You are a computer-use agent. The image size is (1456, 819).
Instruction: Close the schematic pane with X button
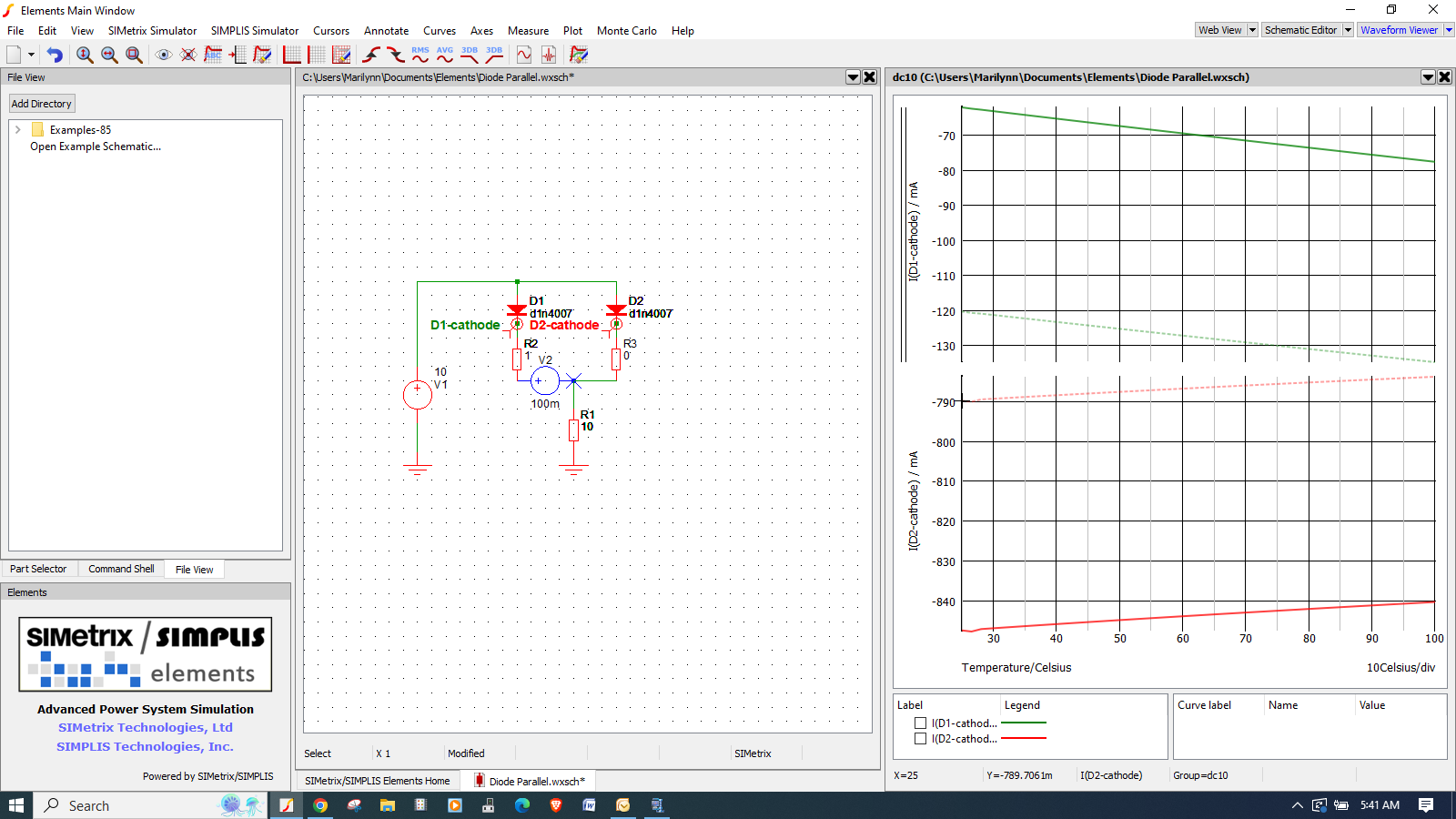pos(870,77)
